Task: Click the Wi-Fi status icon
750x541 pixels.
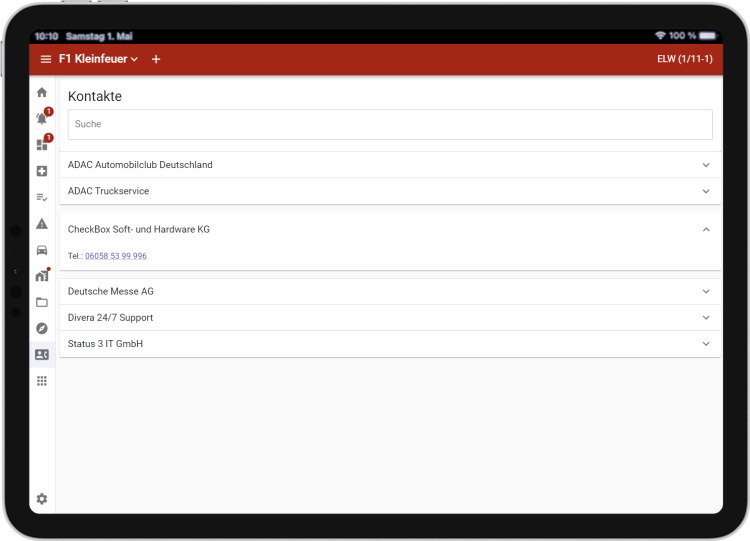Action: pyautogui.click(x=660, y=35)
